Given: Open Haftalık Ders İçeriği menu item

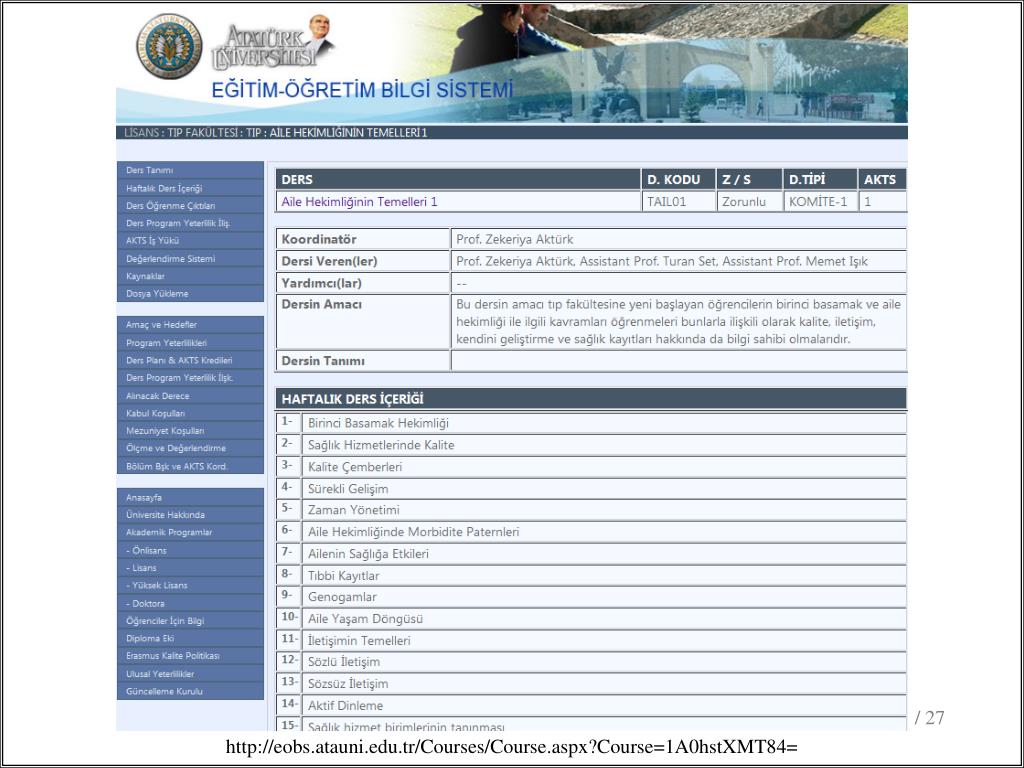Looking at the screenshot, I should [190, 188].
